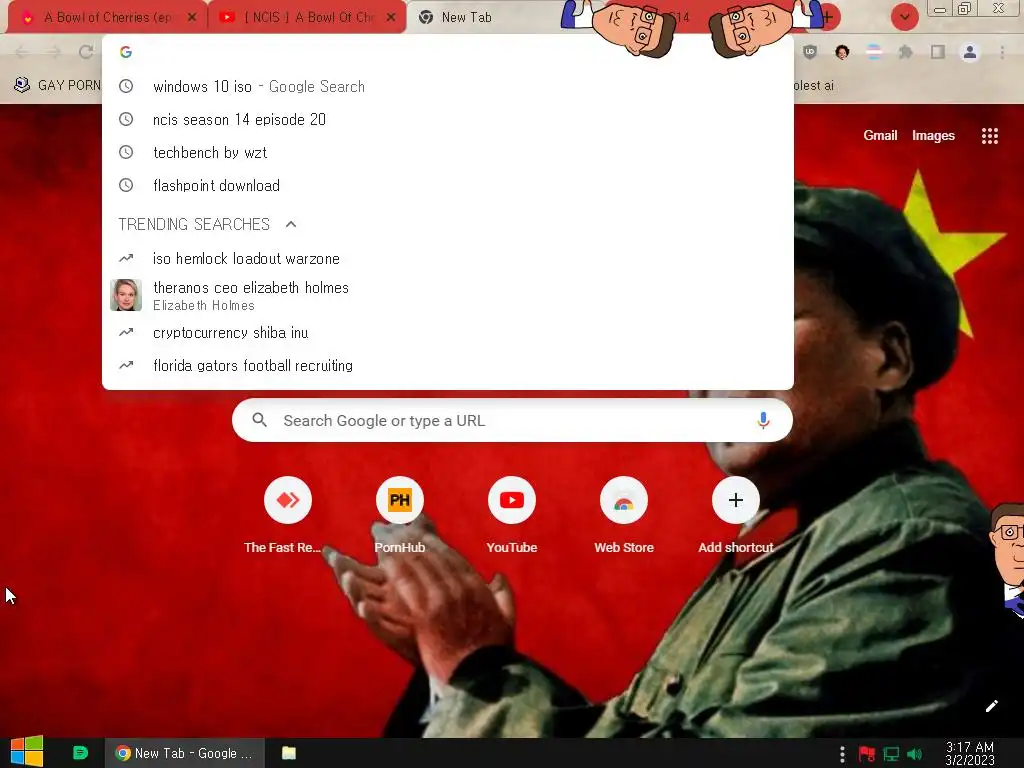Select 'windows 10 iso' search suggestion
1024x768 pixels.
coord(448,86)
